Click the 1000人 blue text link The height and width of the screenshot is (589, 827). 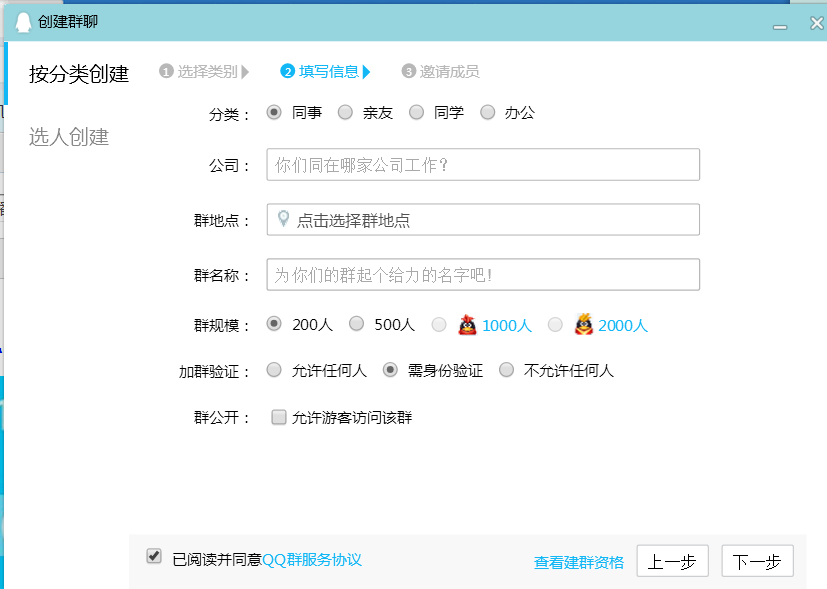tap(507, 325)
